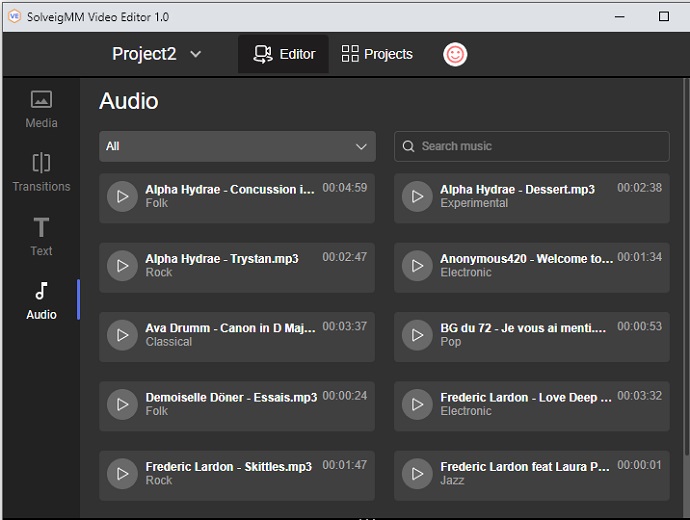
Task: Click the audio list vertical scrollbar
Action: (x=686, y=267)
